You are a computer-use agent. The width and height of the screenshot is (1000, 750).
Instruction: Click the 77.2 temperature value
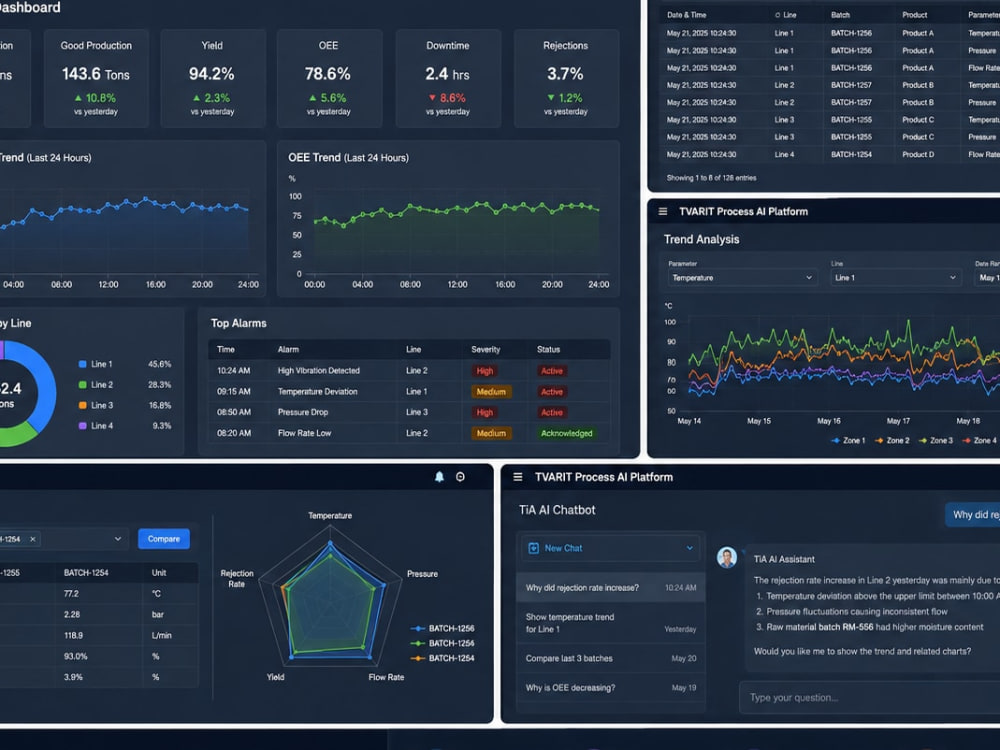pos(71,594)
